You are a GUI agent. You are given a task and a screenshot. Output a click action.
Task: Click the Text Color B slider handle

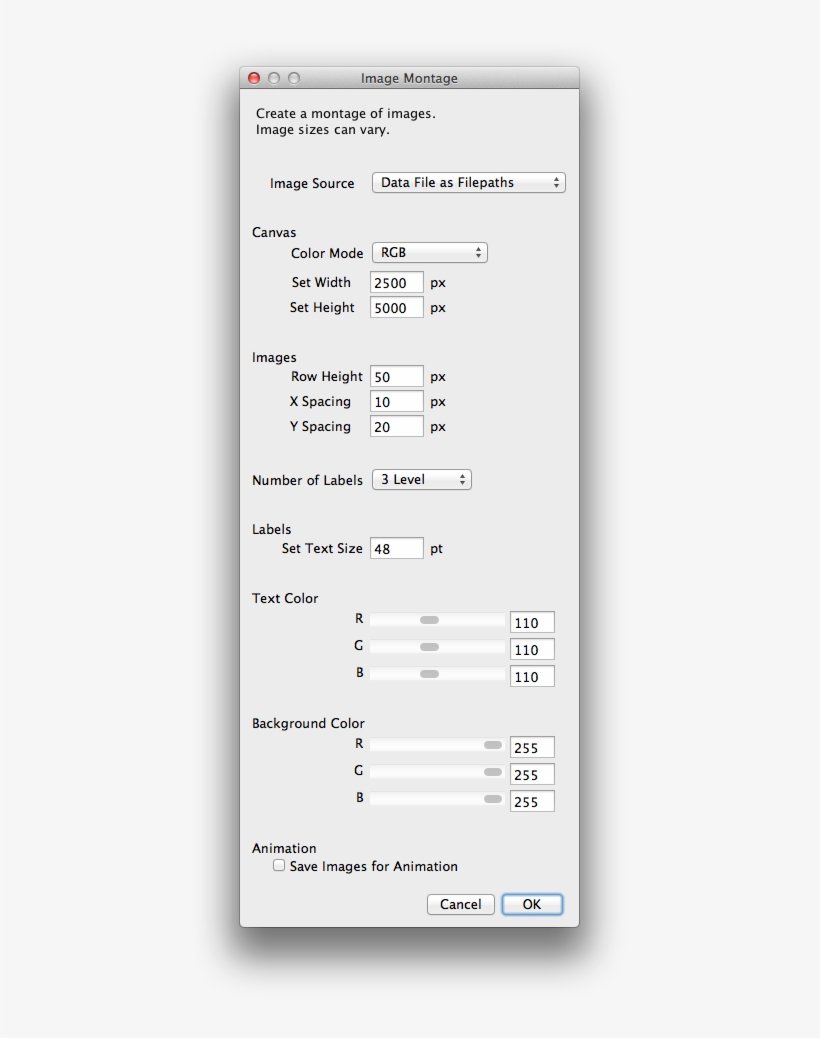pos(430,674)
